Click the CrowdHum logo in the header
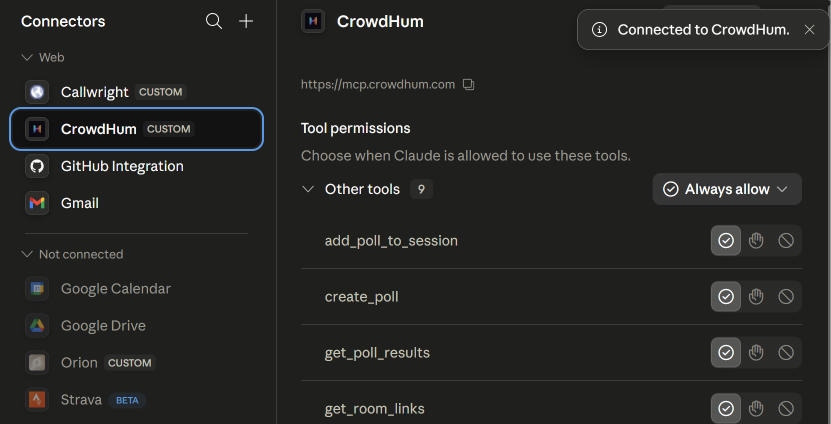The width and height of the screenshot is (831, 424). pos(313,21)
